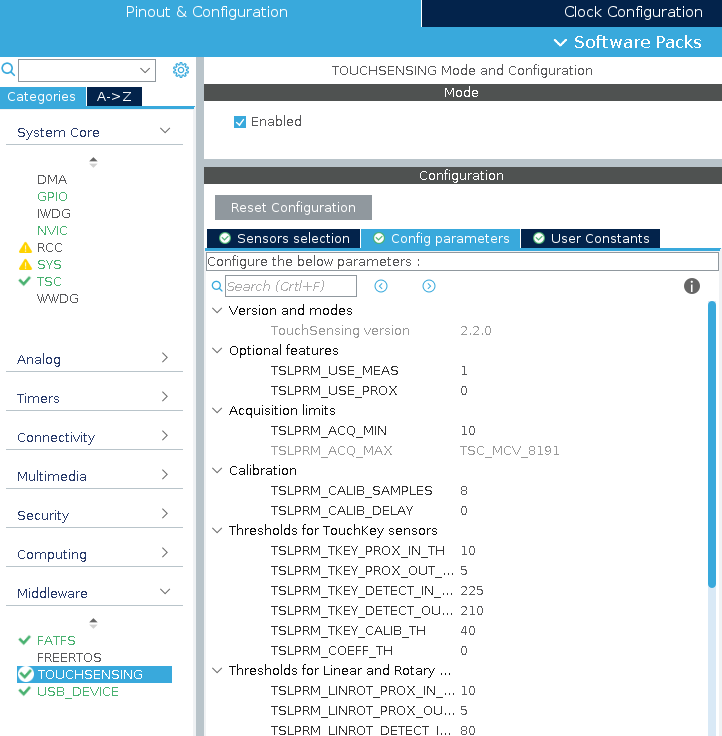Expand the Analog category
This screenshot has width=722, height=736.
165,359
